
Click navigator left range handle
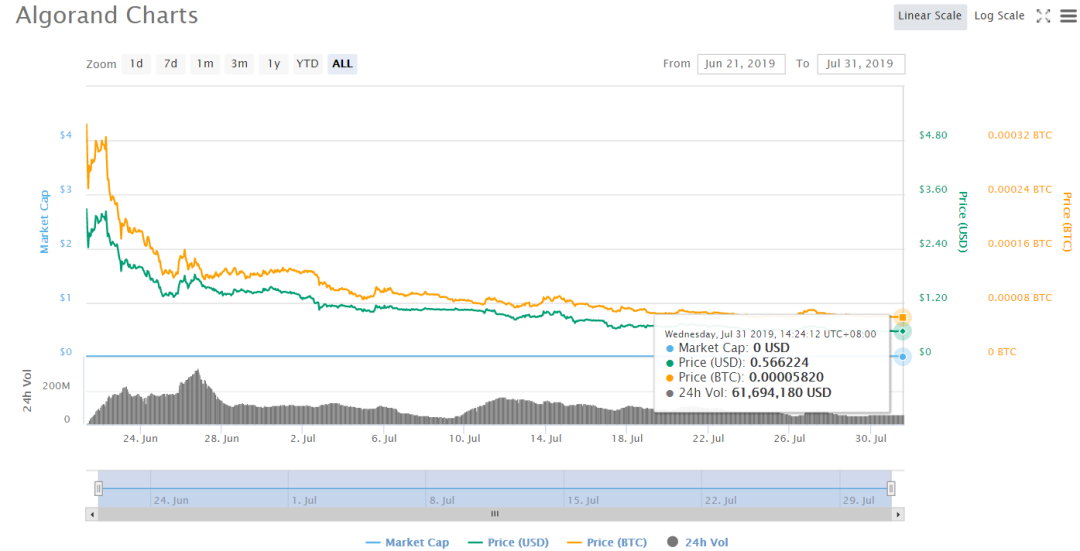tap(98, 488)
